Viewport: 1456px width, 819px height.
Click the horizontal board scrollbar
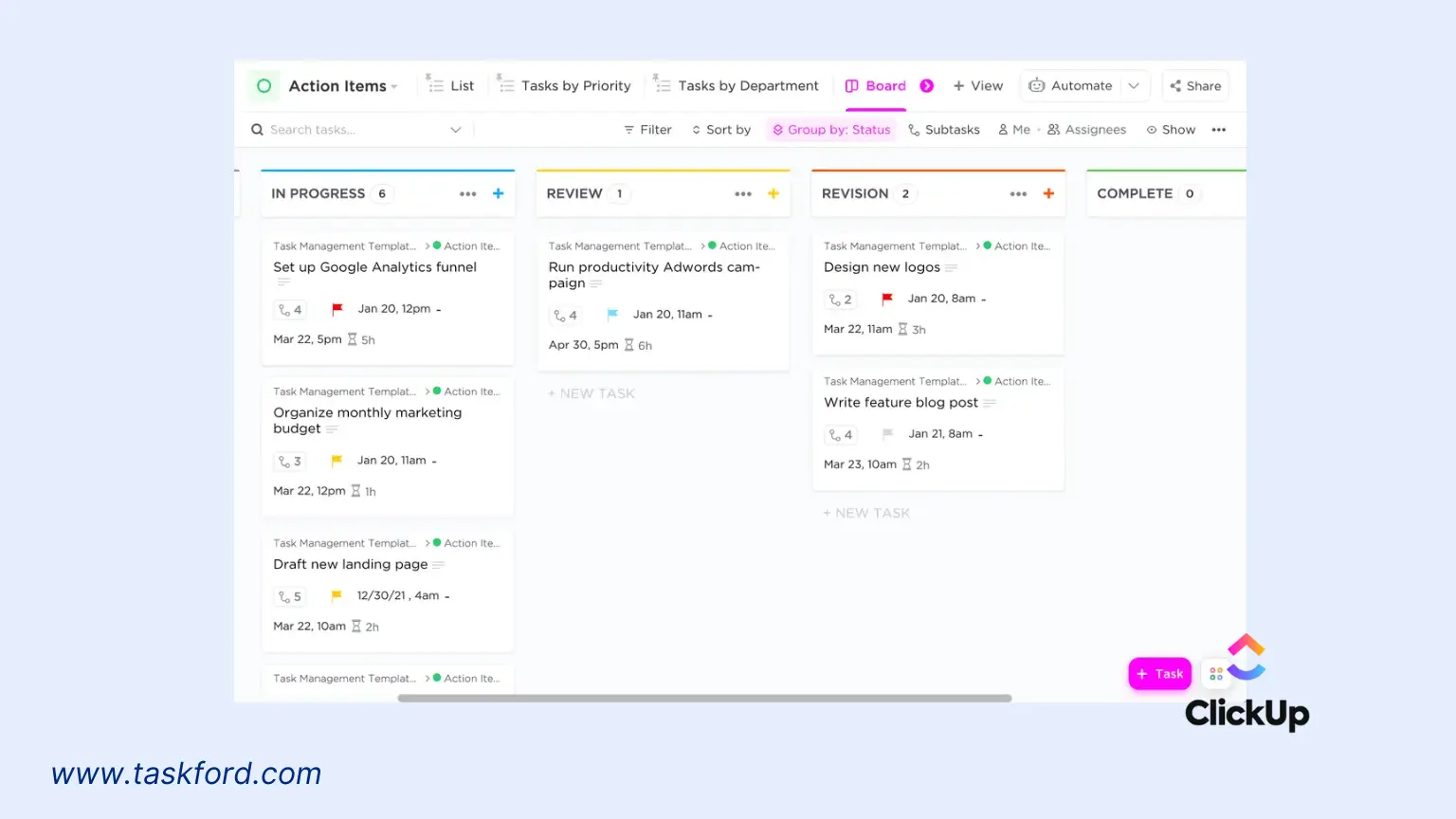[x=704, y=699]
